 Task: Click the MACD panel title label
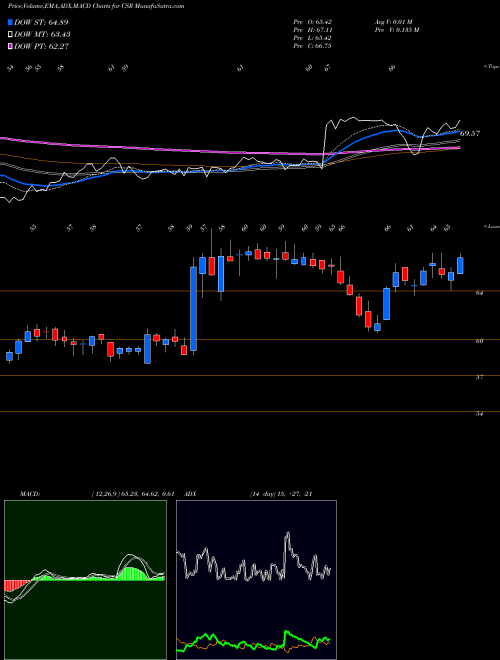tap(29, 494)
